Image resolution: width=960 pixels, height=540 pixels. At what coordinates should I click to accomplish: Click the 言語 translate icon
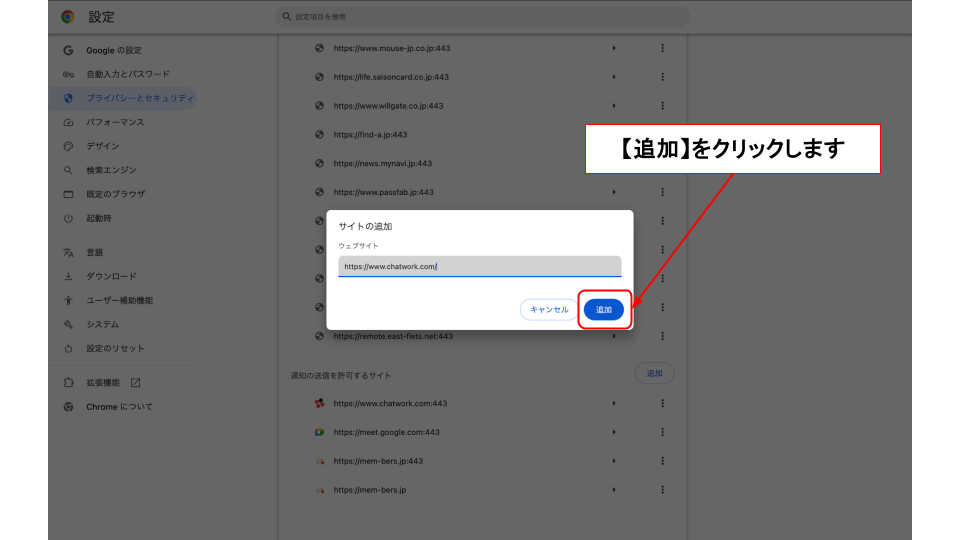pyautogui.click(x=68, y=253)
